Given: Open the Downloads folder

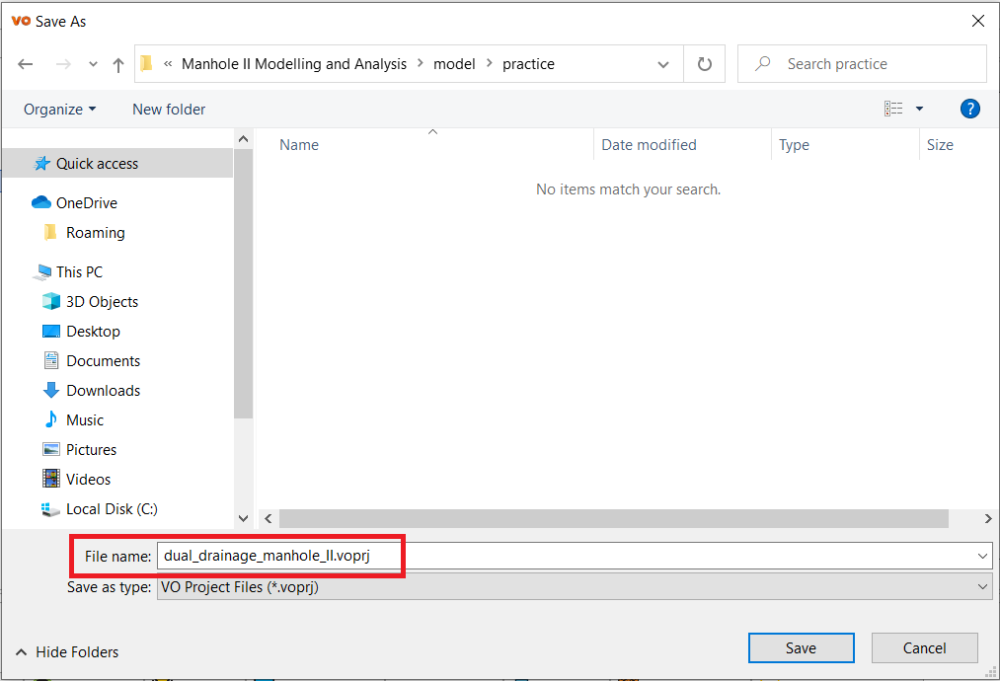Looking at the screenshot, I should pos(103,390).
